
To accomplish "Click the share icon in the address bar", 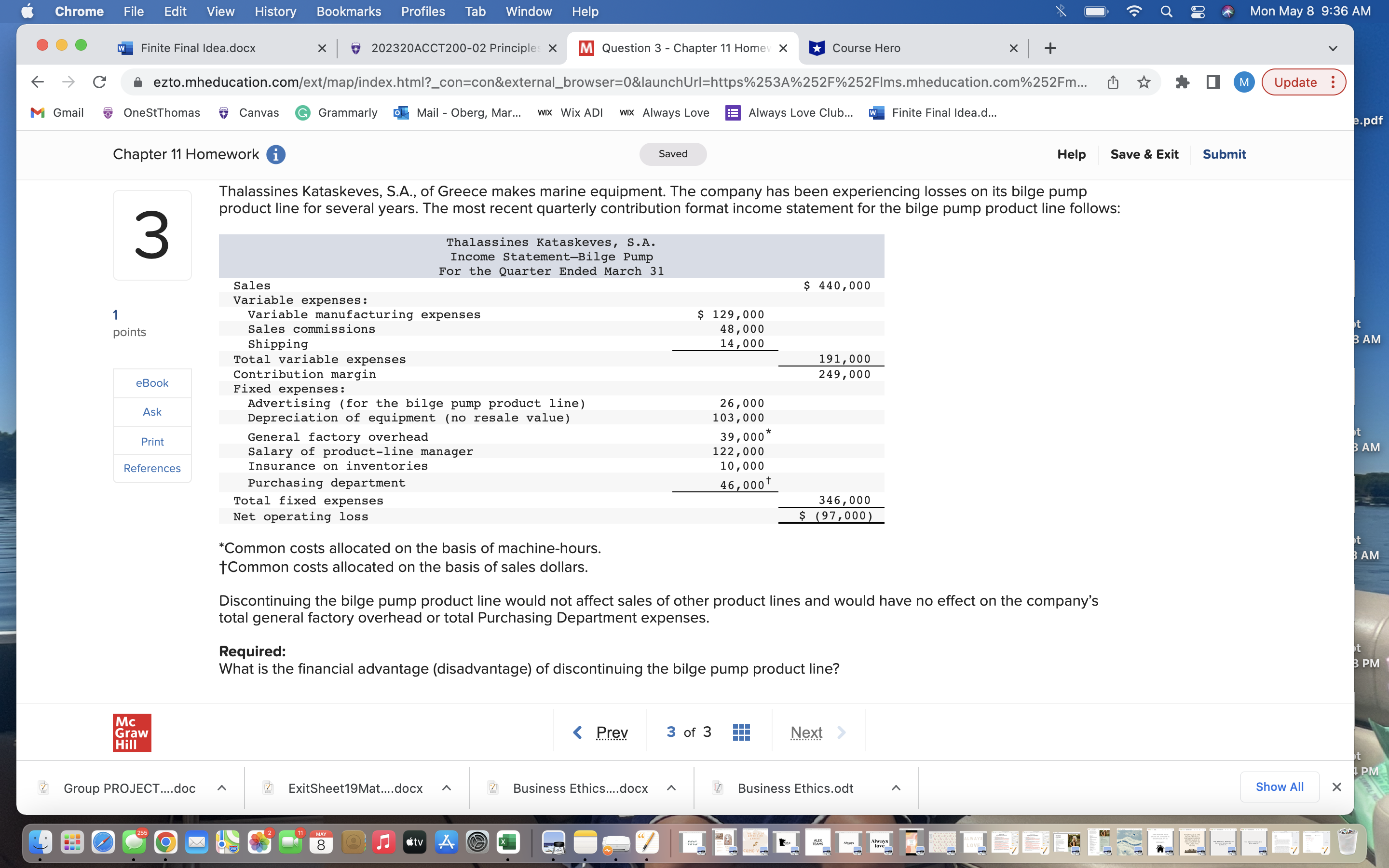I will point(1112,81).
